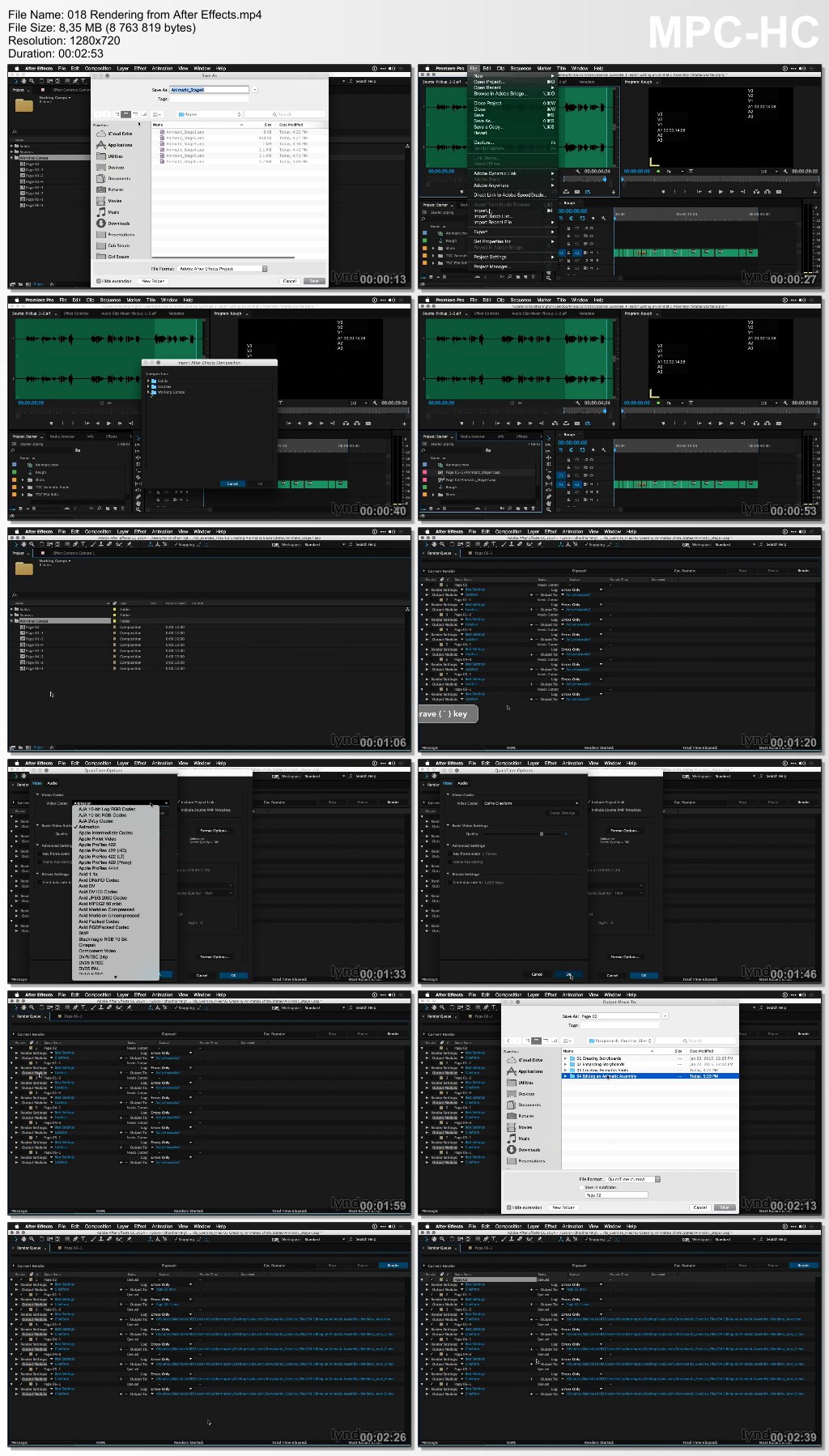Viewport: 829px width, 1456px height.
Task: Click OK in 00:01:46 QuickTime options dialog
Action: coord(568,974)
